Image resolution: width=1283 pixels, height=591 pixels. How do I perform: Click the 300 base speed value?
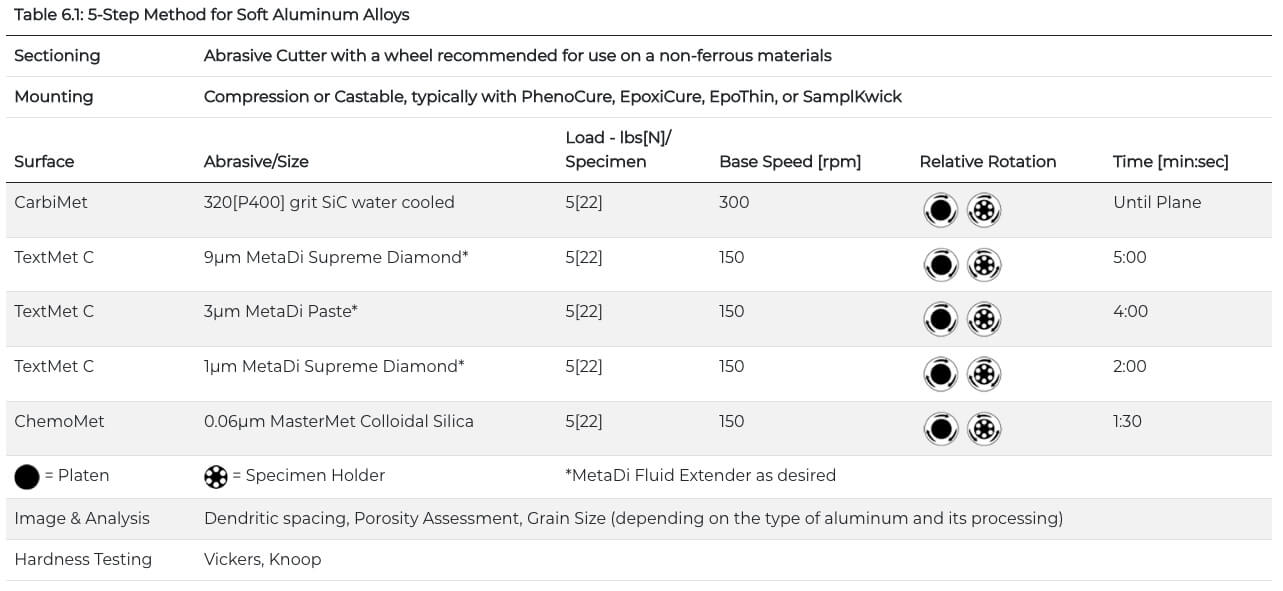tap(732, 202)
